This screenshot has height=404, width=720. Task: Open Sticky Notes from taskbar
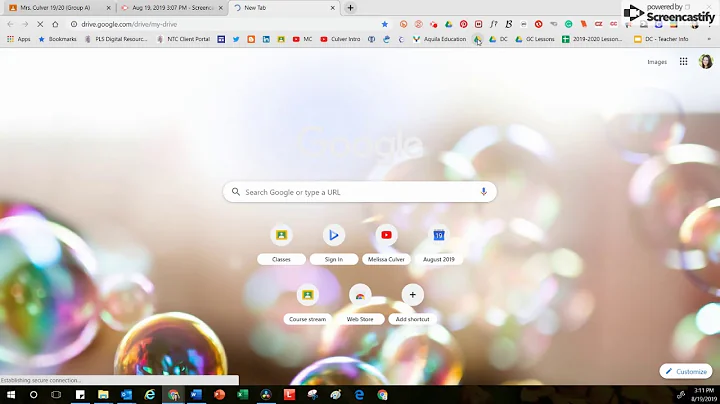pos(80,395)
